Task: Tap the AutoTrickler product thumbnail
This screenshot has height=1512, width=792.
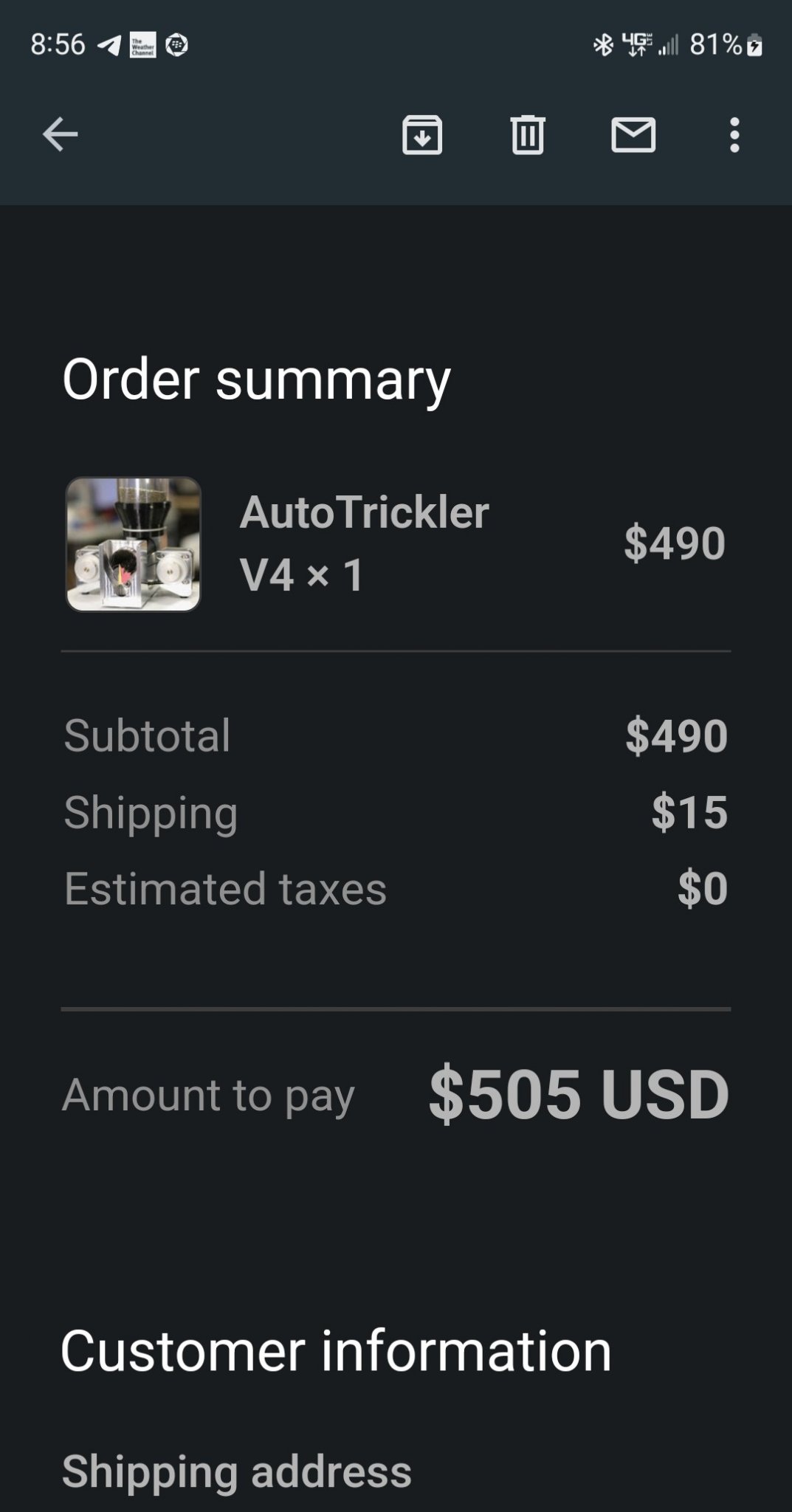Action: pos(134,544)
